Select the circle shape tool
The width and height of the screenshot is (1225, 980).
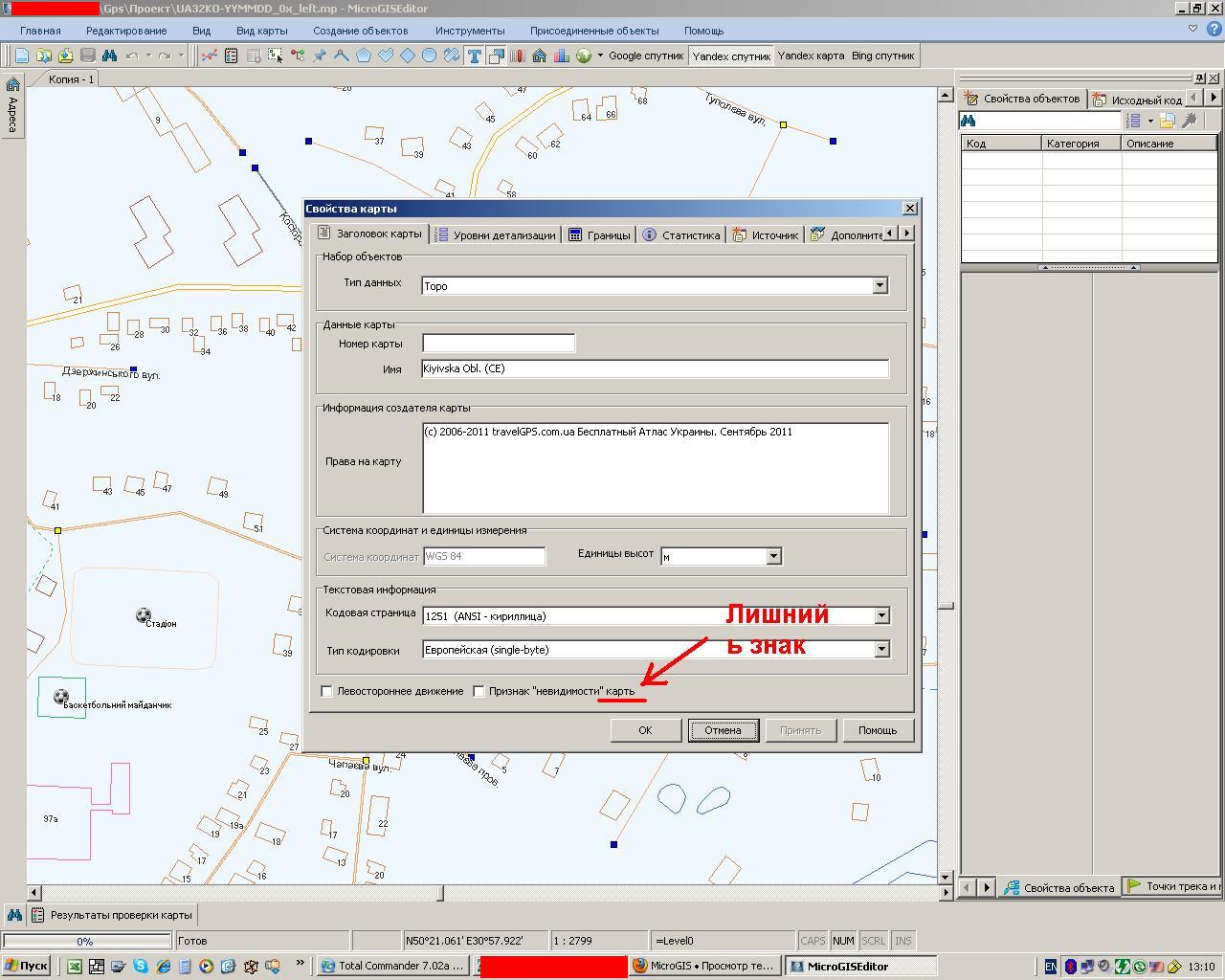tap(429, 56)
